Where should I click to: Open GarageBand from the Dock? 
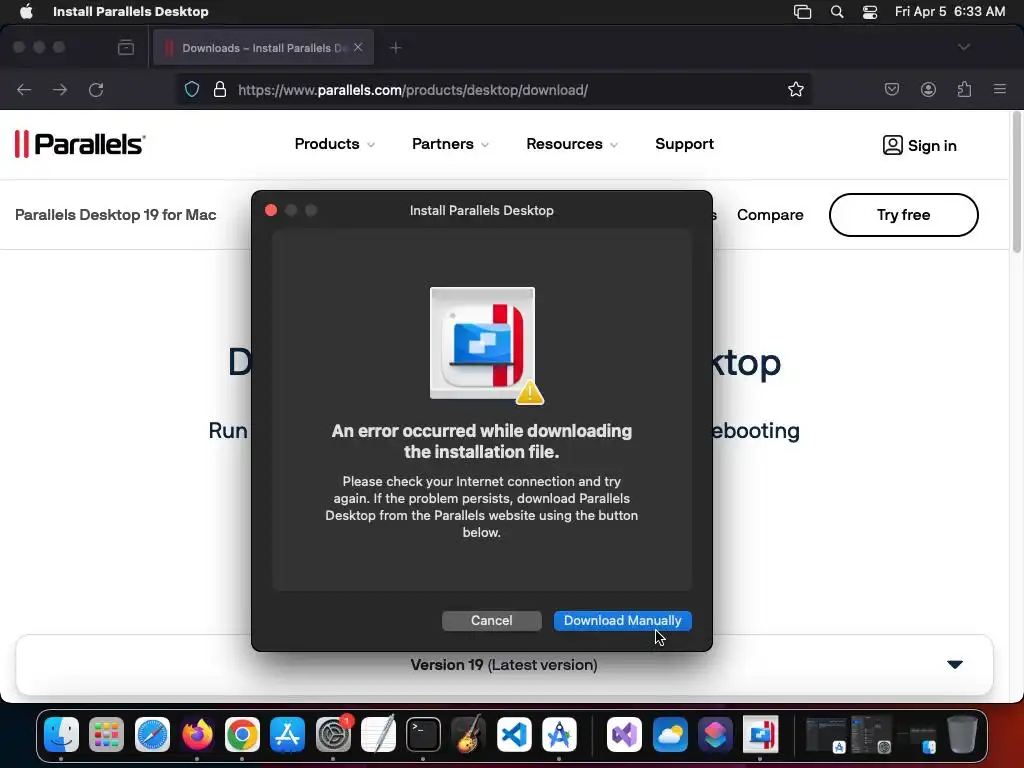pos(468,735)
